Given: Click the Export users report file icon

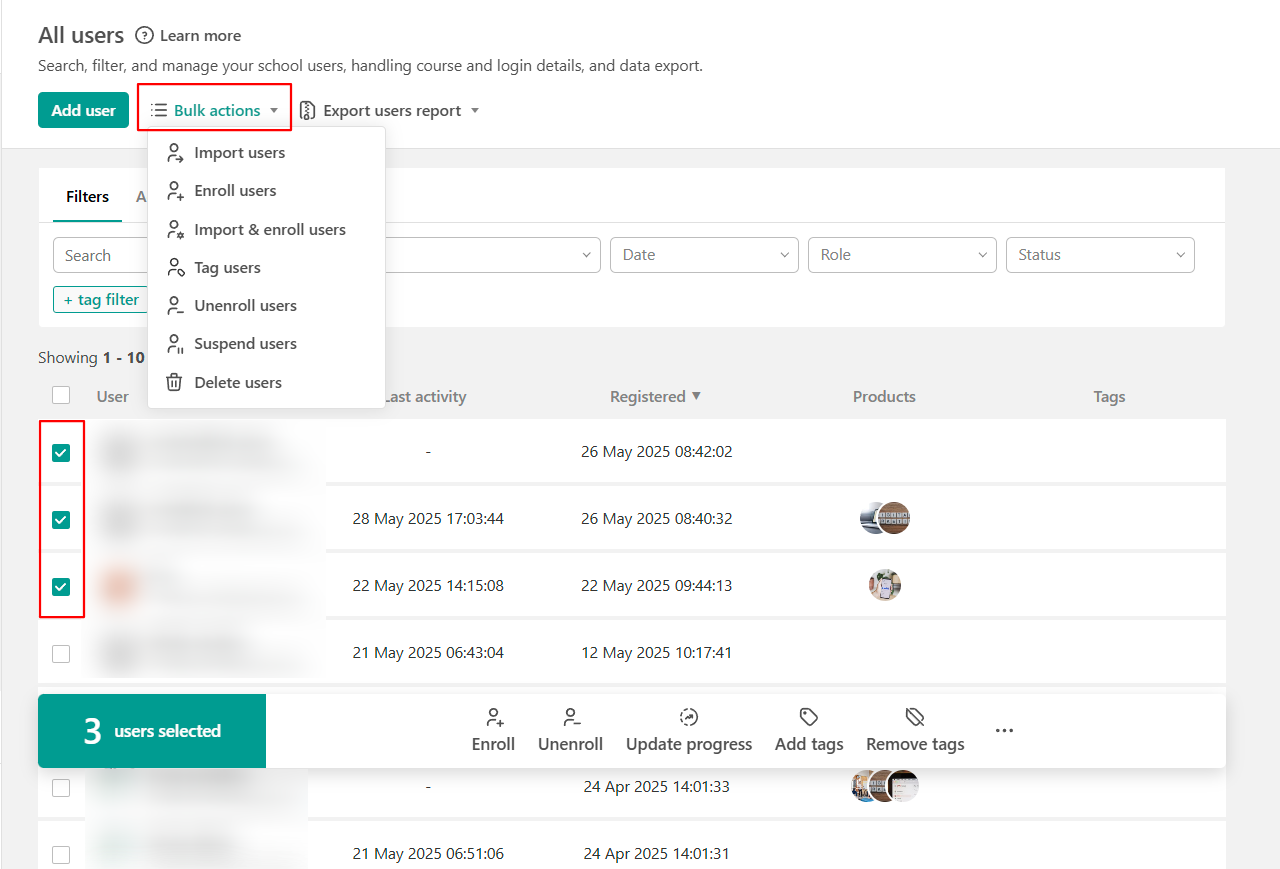Looking at the screenshot, I should click(308, 111).
